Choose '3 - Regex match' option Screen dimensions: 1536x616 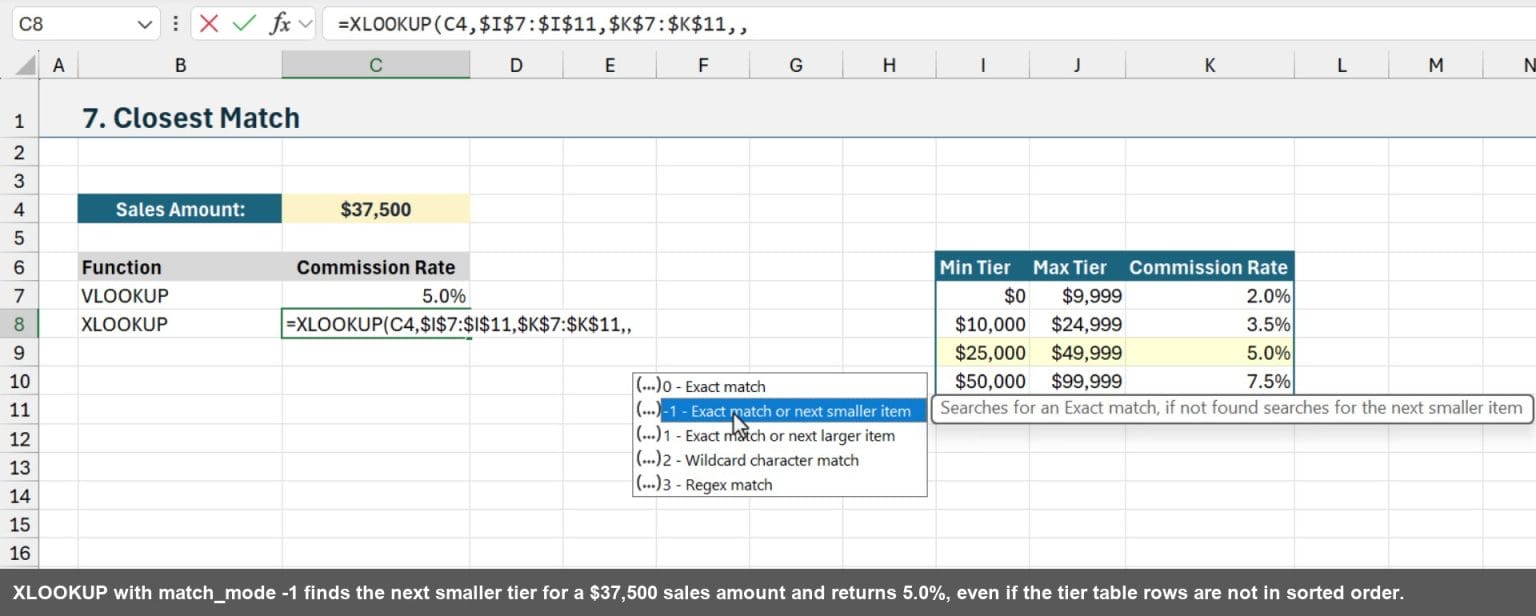780,485
